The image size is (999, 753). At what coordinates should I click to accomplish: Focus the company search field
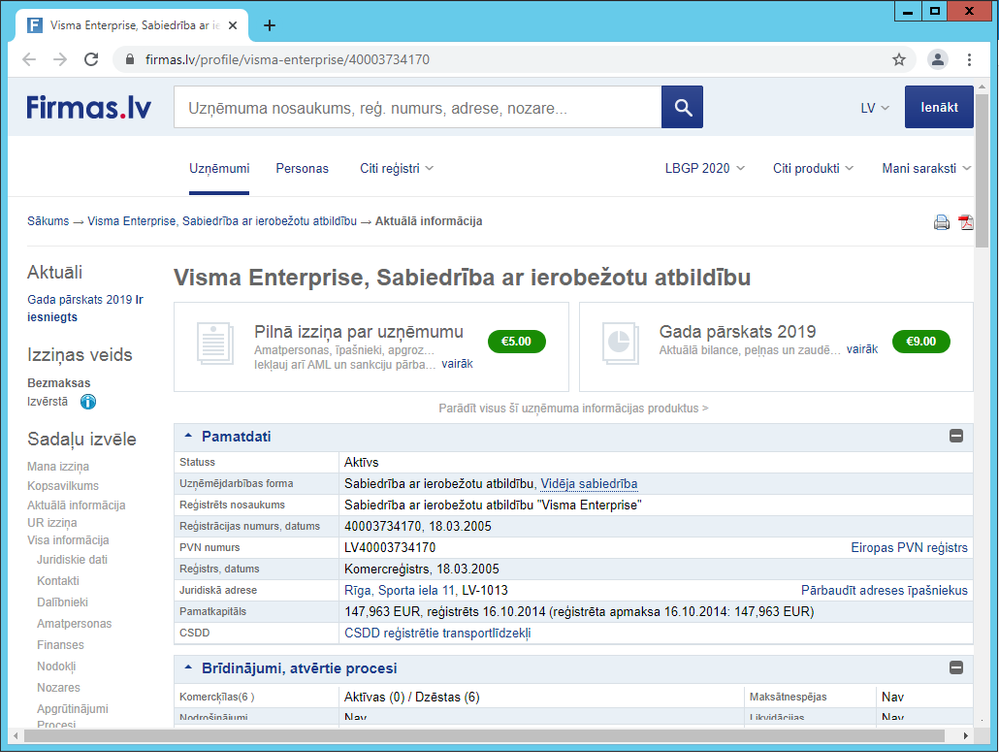coord(417,108)
